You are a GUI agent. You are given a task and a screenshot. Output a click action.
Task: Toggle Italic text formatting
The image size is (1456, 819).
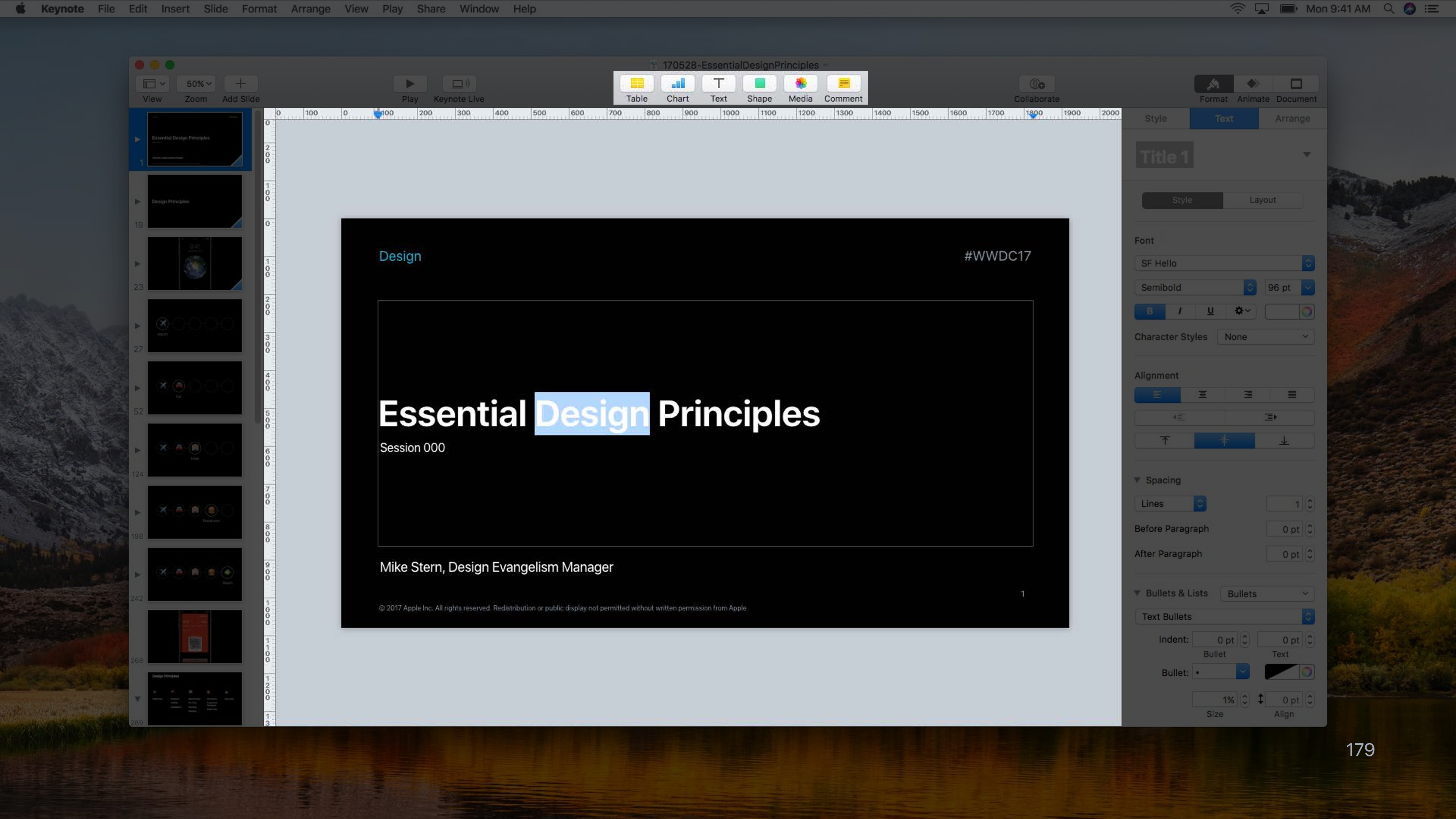[x=1180, y=311]
